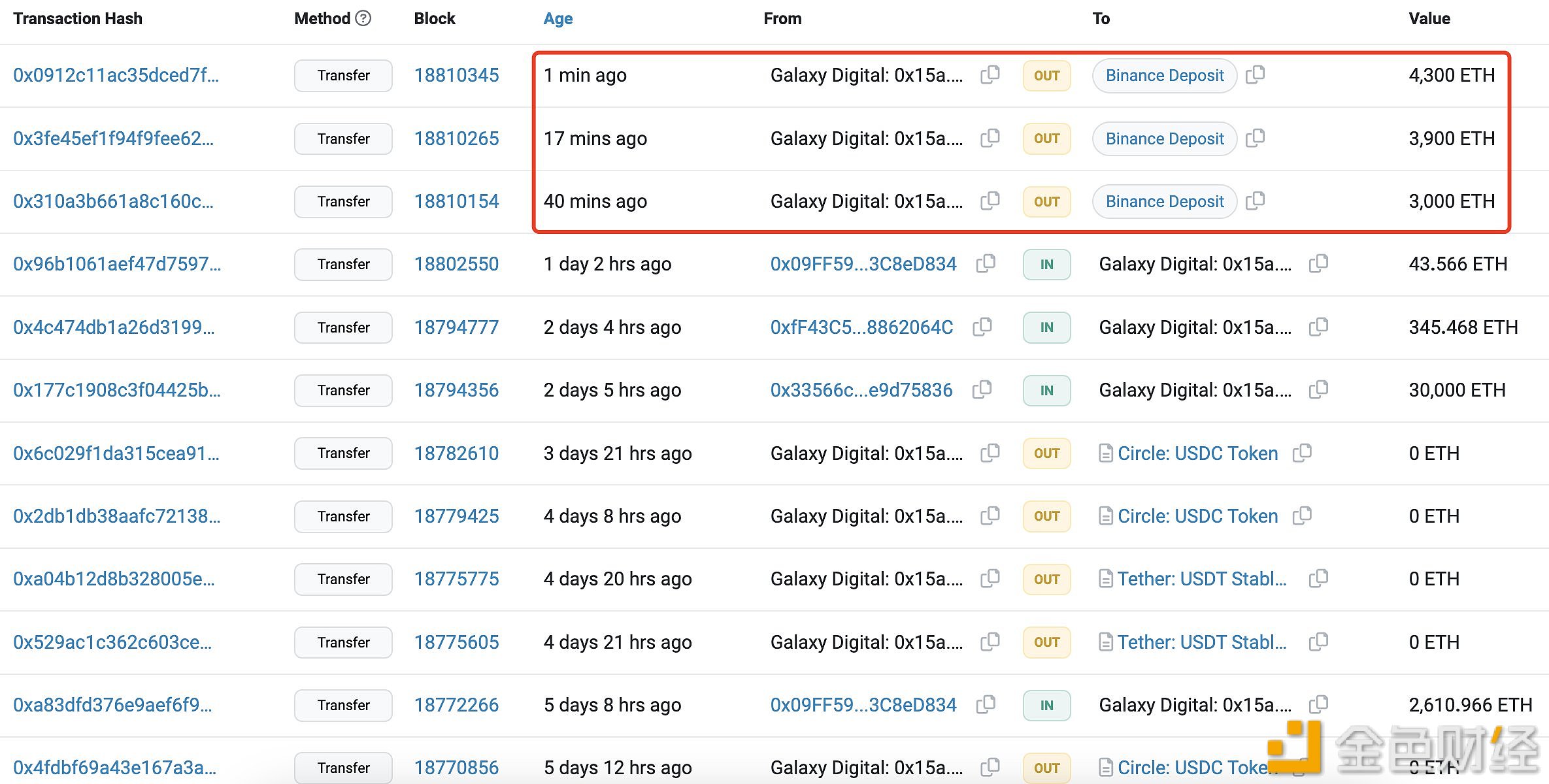
Task: Copy Circle USDC Token address in block 18779425 row
Action: click(1302, 515)
